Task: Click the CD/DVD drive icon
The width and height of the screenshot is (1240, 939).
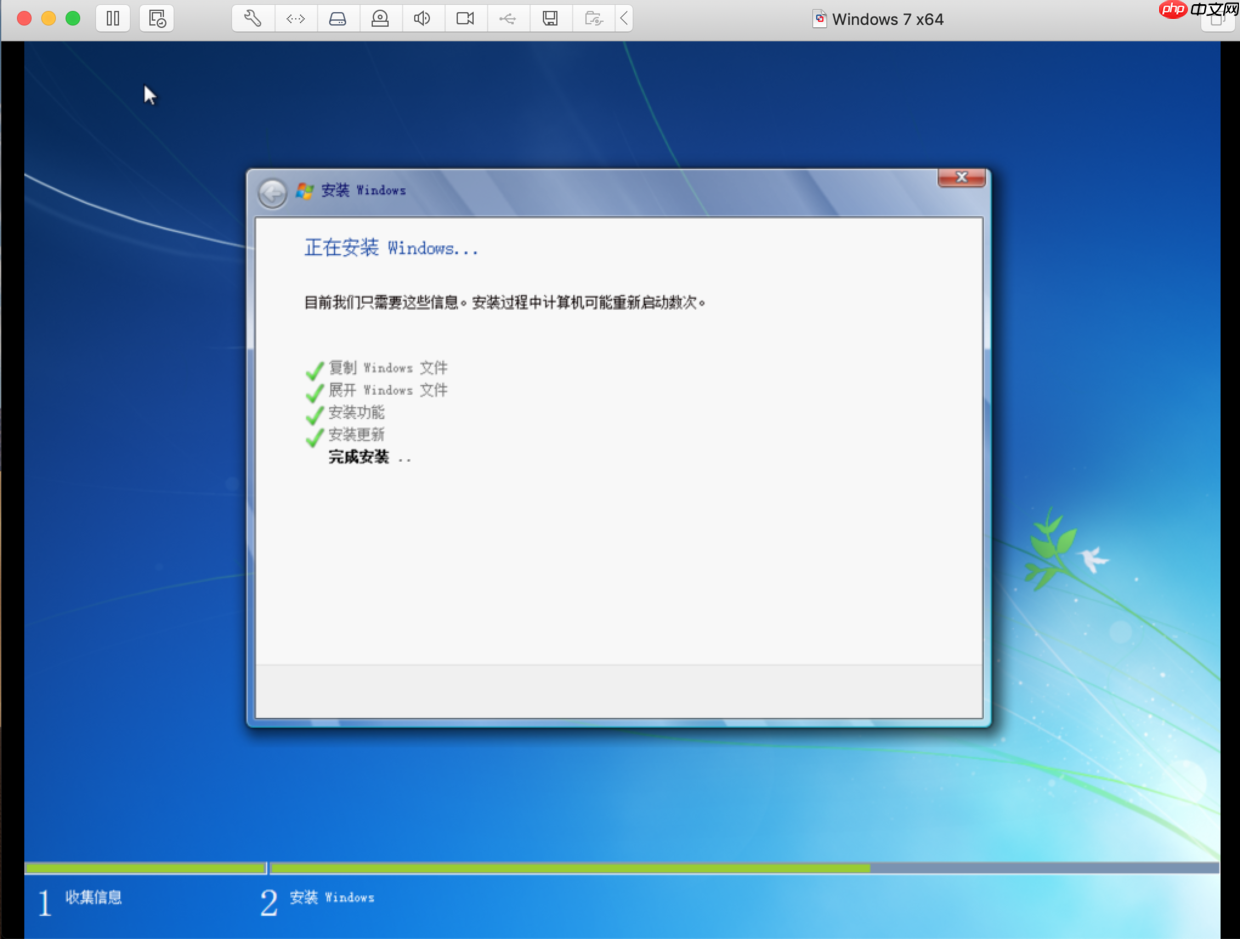Action: click(380, 18)
